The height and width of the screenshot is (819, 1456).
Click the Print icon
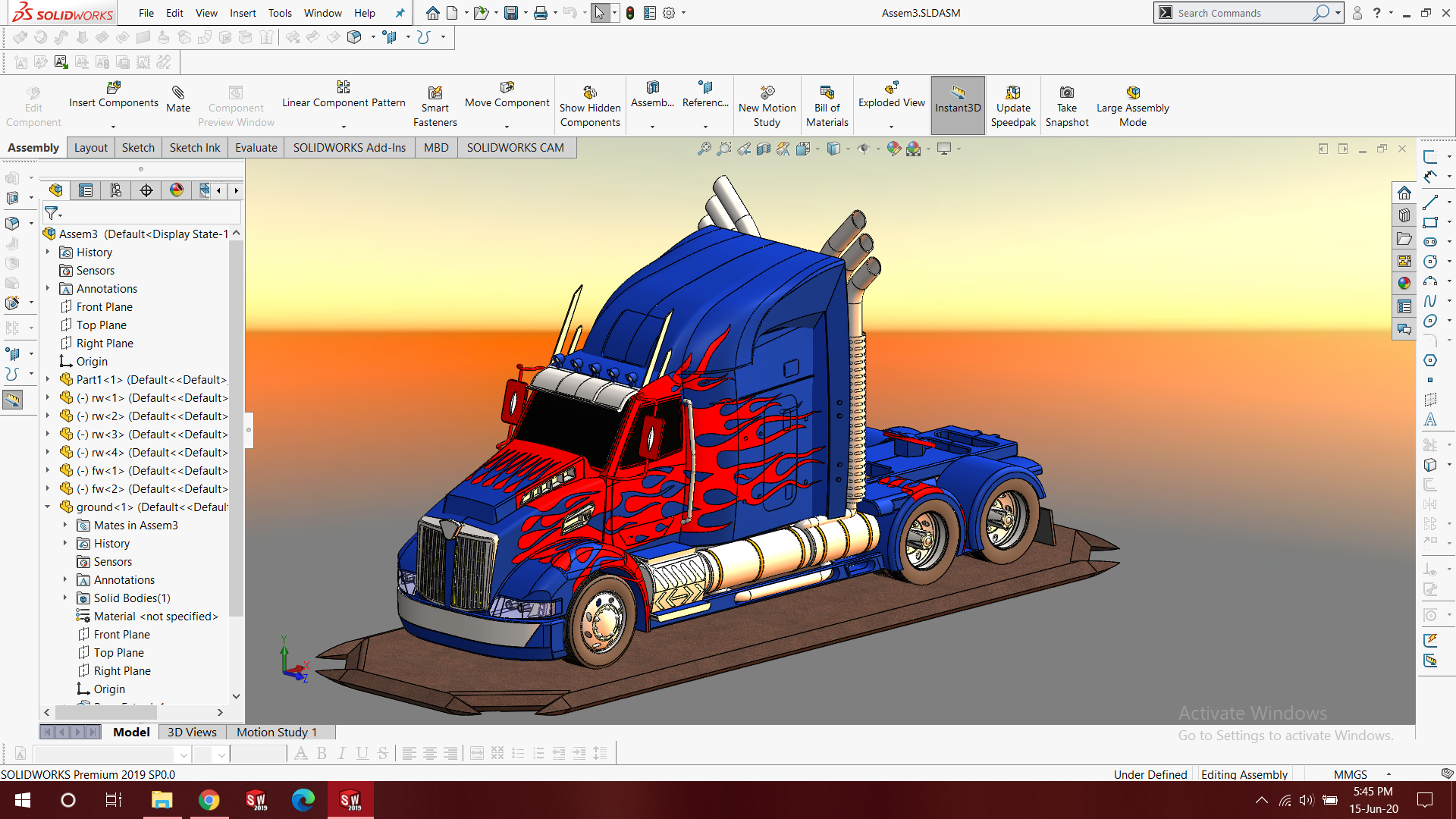pyautogui.click(x=541, y=13)
